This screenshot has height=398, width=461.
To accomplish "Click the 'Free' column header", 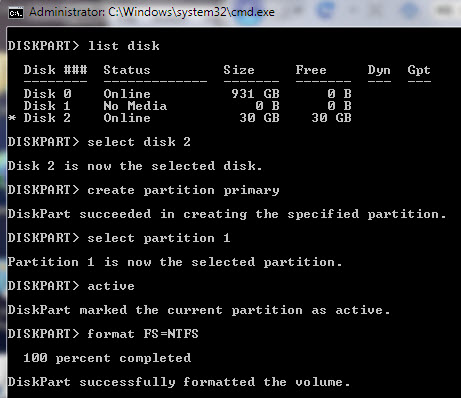I will (x=311, y=70).
